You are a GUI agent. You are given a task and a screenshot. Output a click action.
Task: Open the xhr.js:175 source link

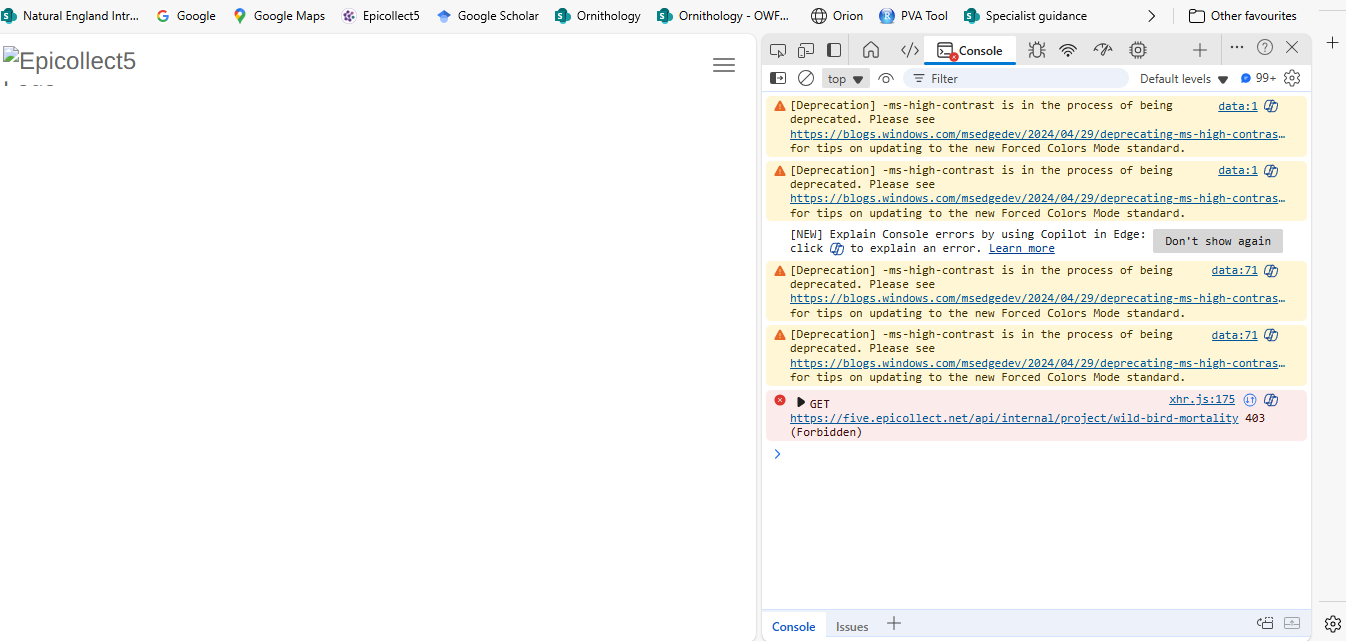(1201, 399)
